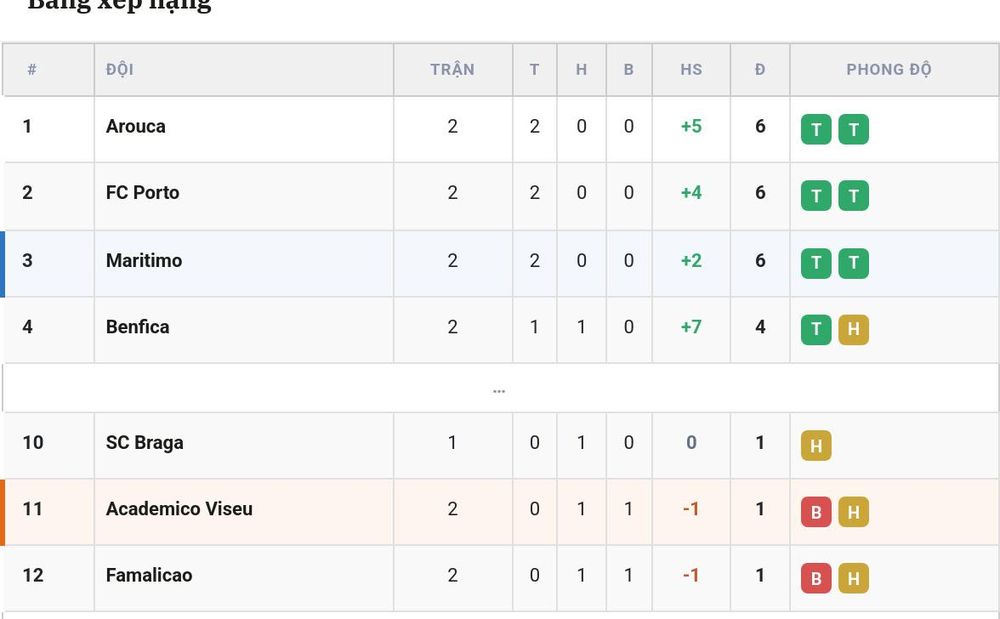The height and width of the screenshot is (619, 1000).
Task: Click the ĐỘI column header
Action: point(120,69)
